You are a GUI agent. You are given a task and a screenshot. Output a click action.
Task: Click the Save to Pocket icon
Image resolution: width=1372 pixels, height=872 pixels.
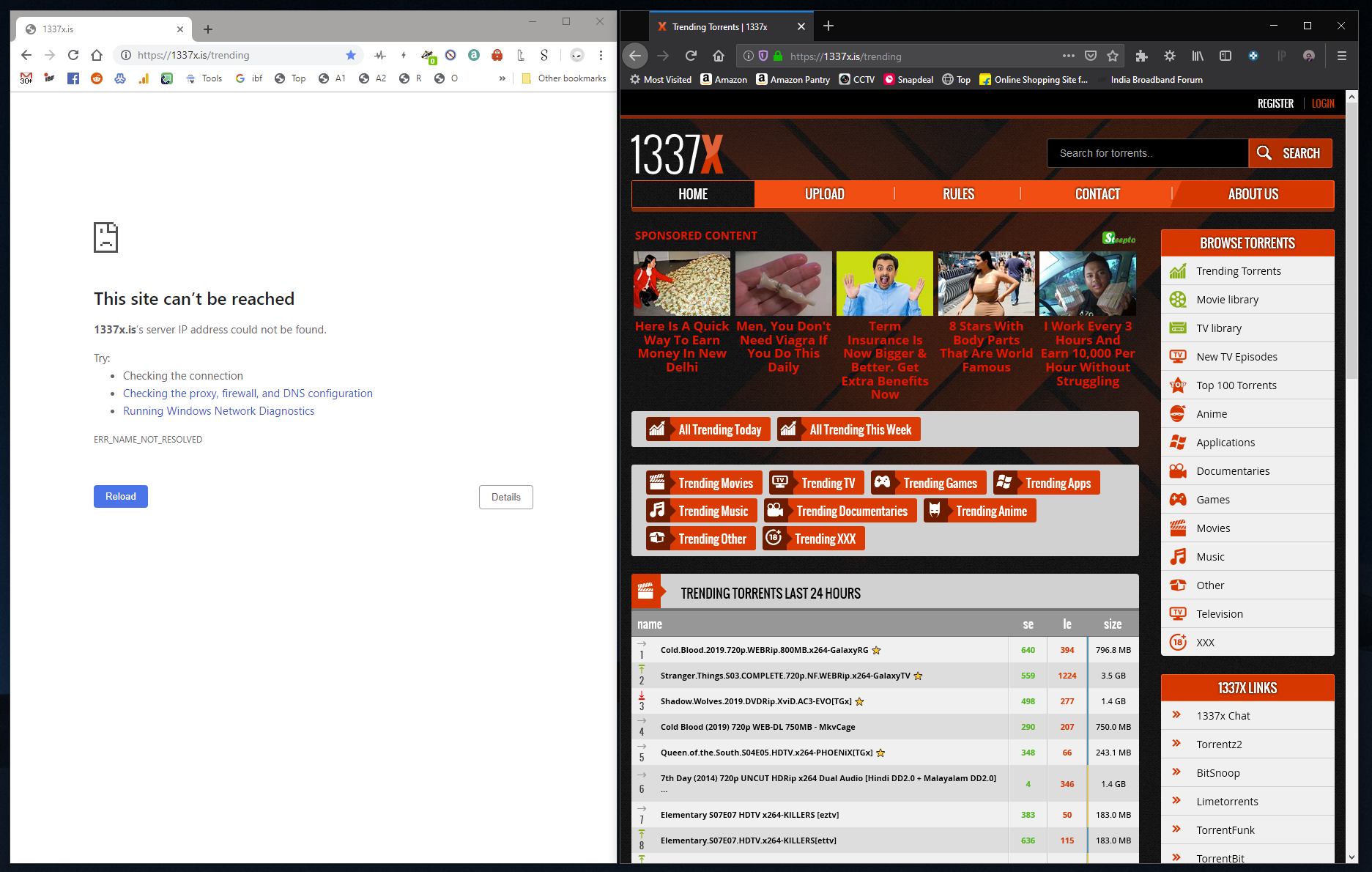(x=1091, y=56)
